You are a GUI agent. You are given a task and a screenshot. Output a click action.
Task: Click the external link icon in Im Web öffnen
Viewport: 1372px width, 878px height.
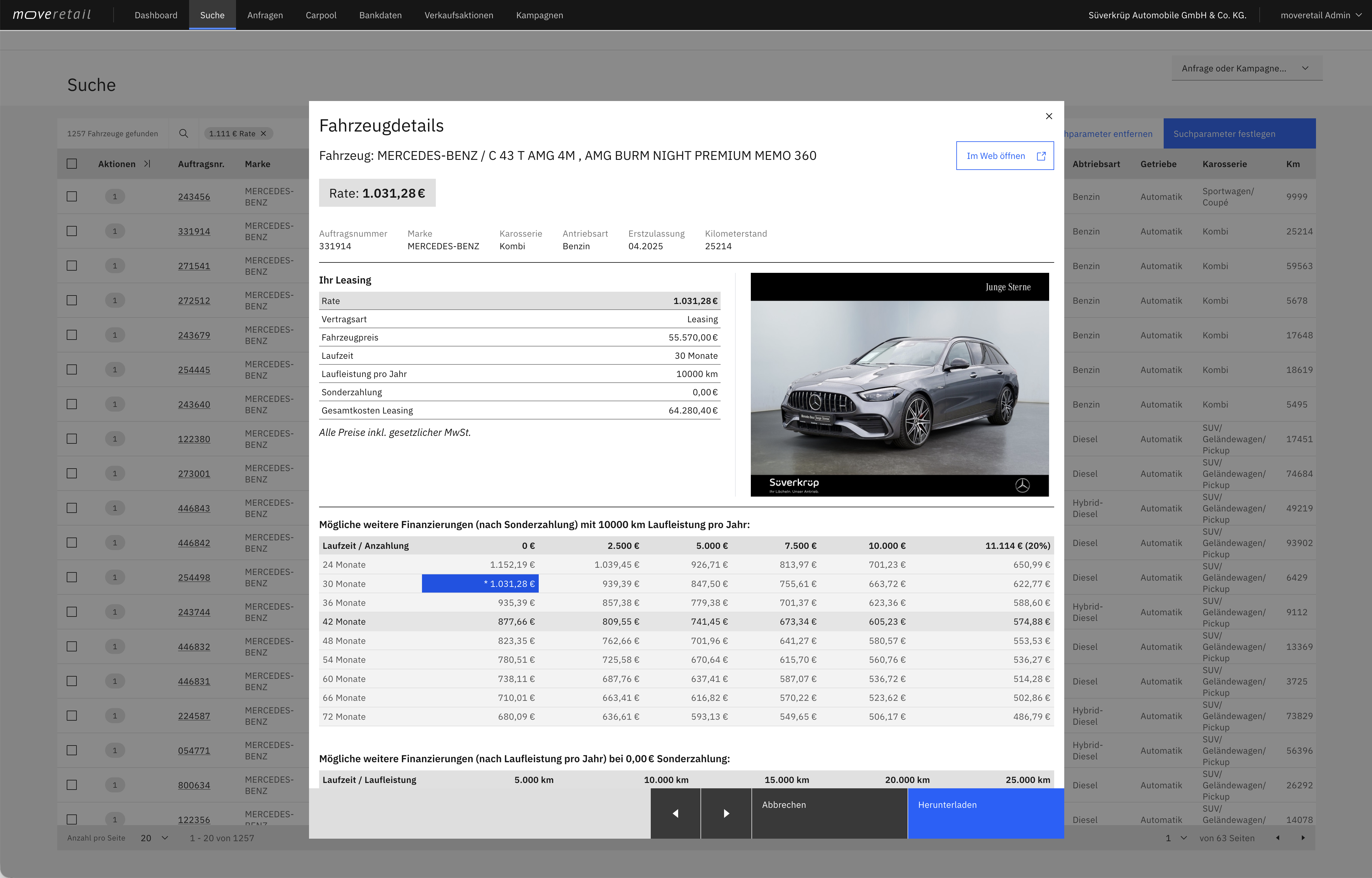[x=1041, y=156]
